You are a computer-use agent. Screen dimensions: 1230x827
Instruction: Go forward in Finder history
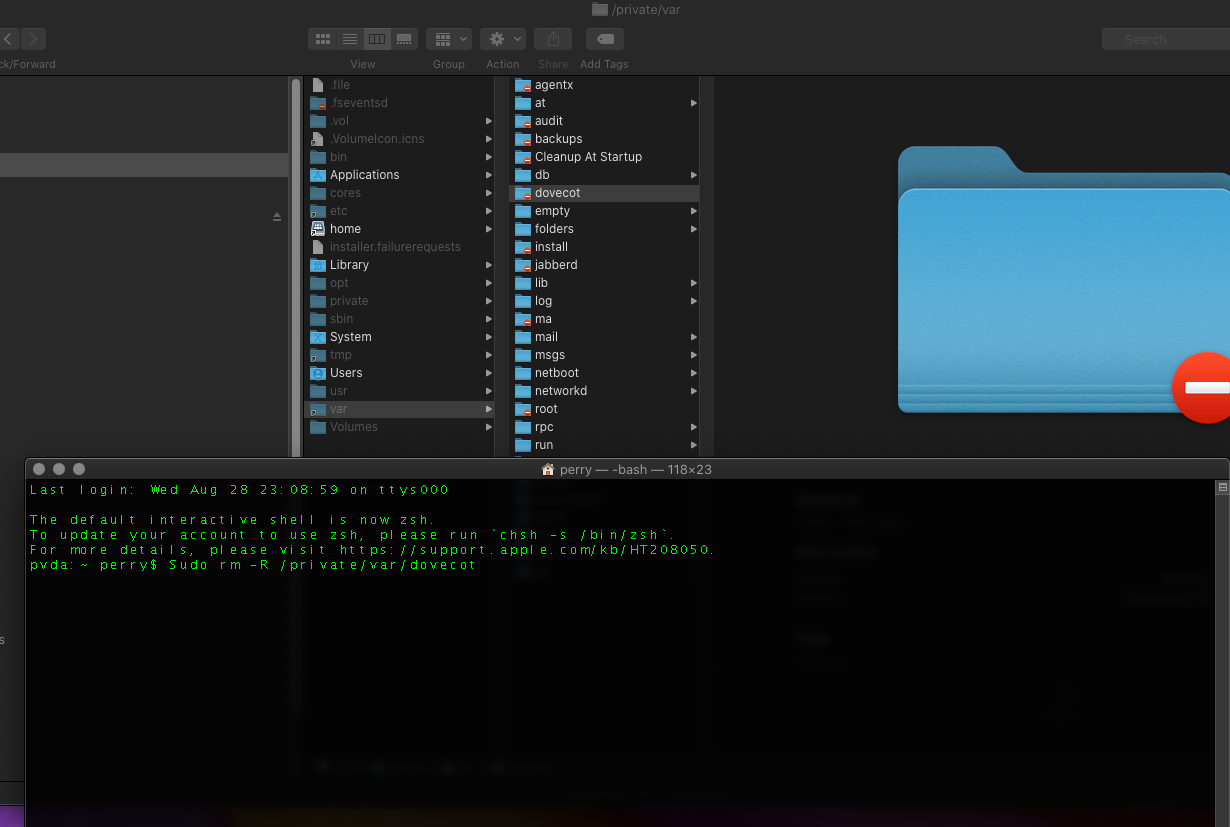point(33,39)
